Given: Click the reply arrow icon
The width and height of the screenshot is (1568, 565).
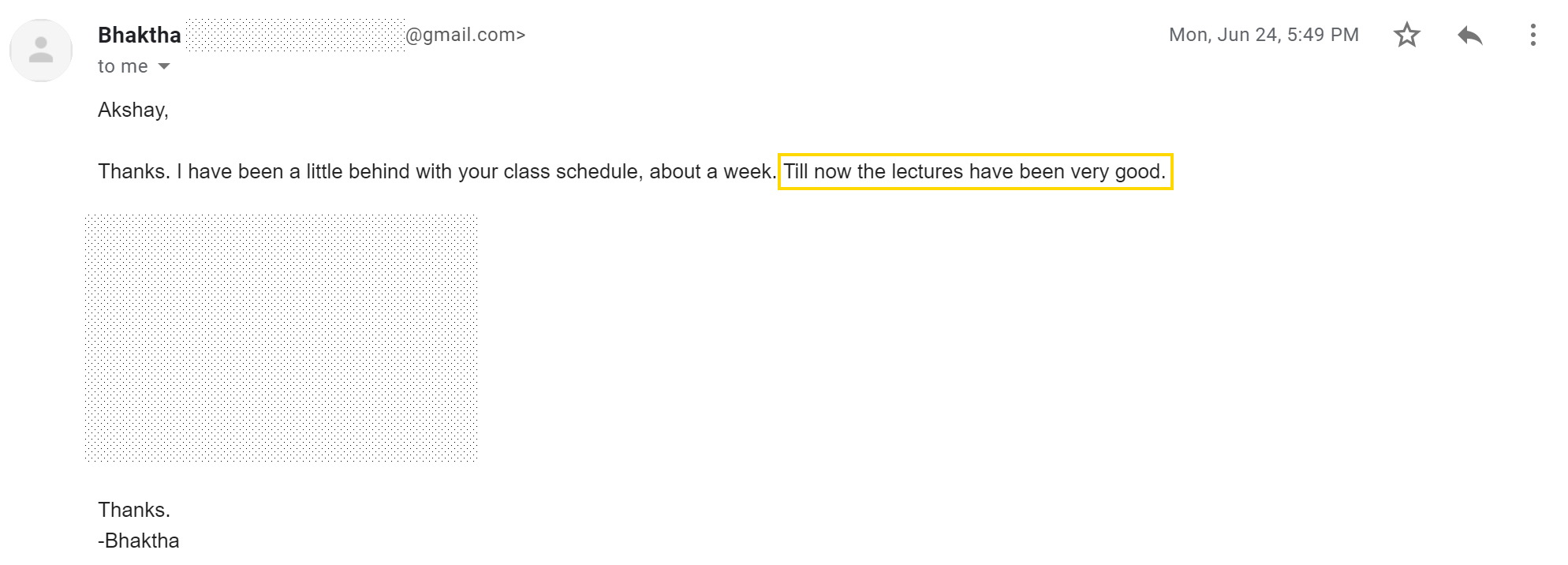Looking at the screenshot, I should coord(1469,35).
